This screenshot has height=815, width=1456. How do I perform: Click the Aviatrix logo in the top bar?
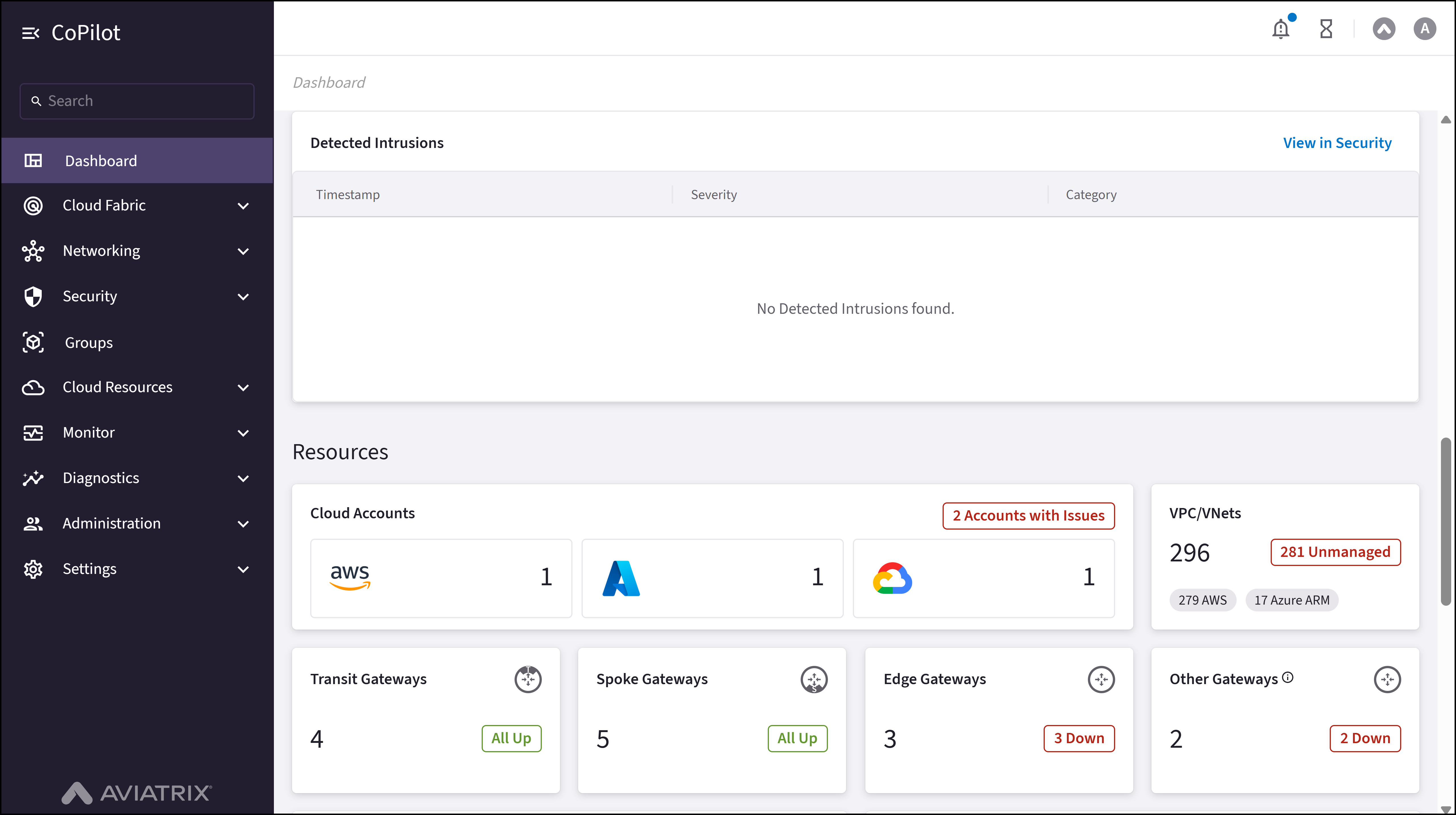[1383, 28]
